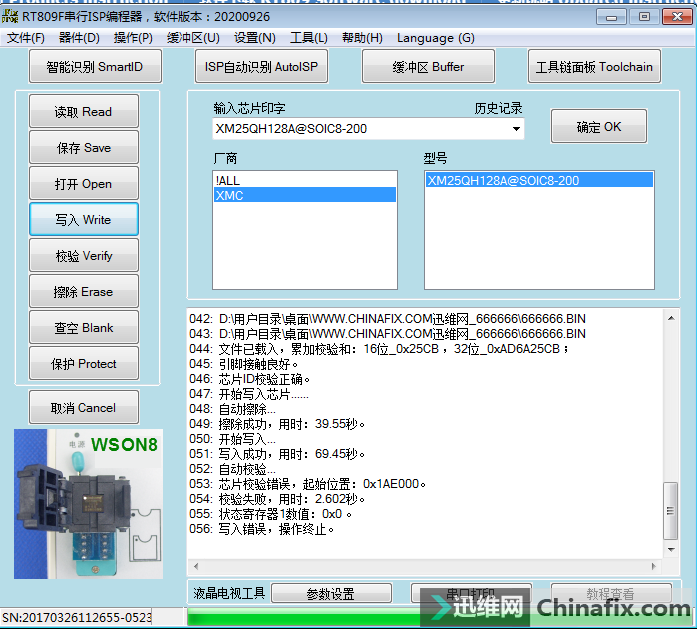Click the WSON8 adapter thumbnail image
Screen dimensions: 697x632
coord(88,504)
